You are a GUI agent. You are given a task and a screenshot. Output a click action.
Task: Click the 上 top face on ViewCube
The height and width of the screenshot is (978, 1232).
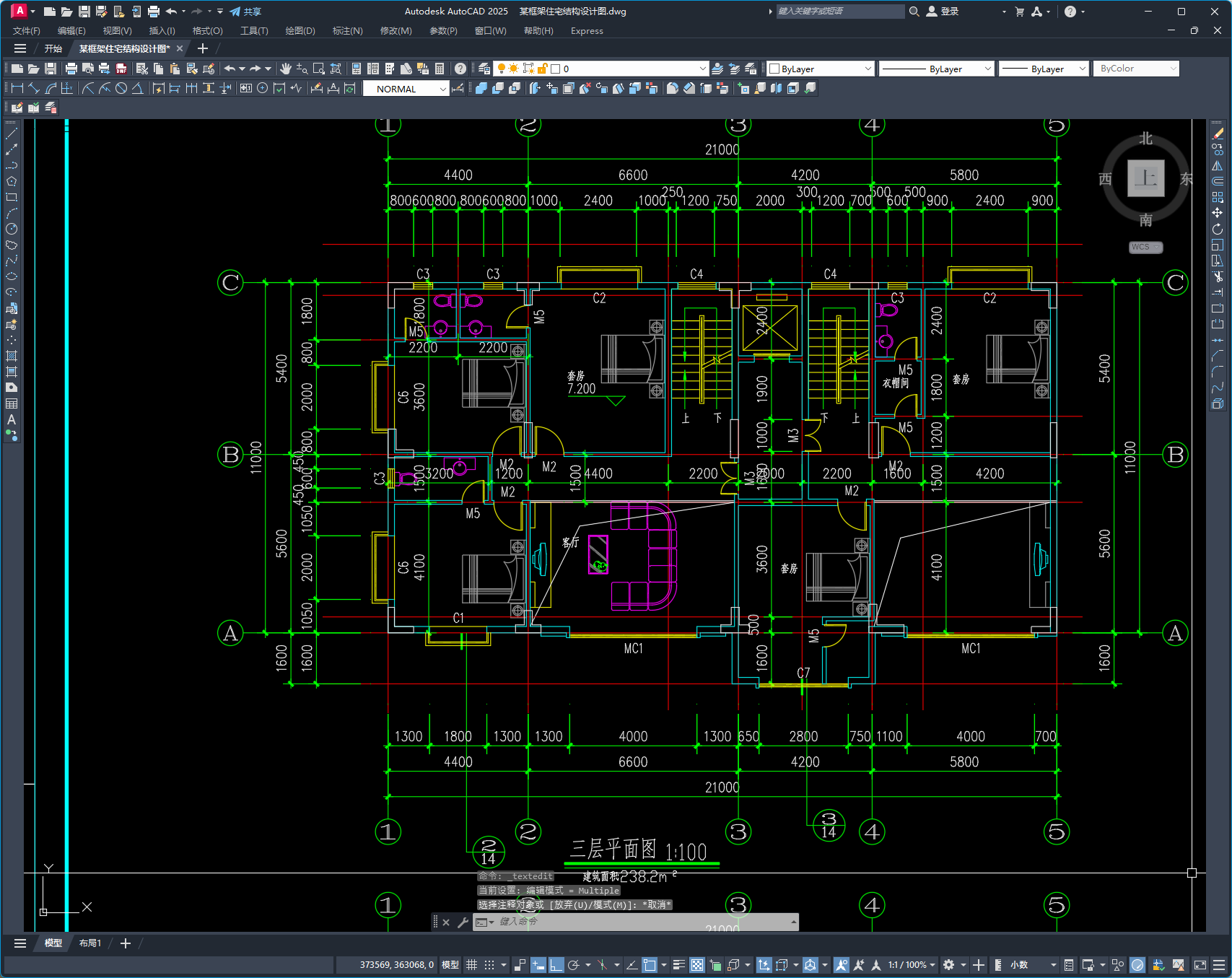[x=1146, y=178]
